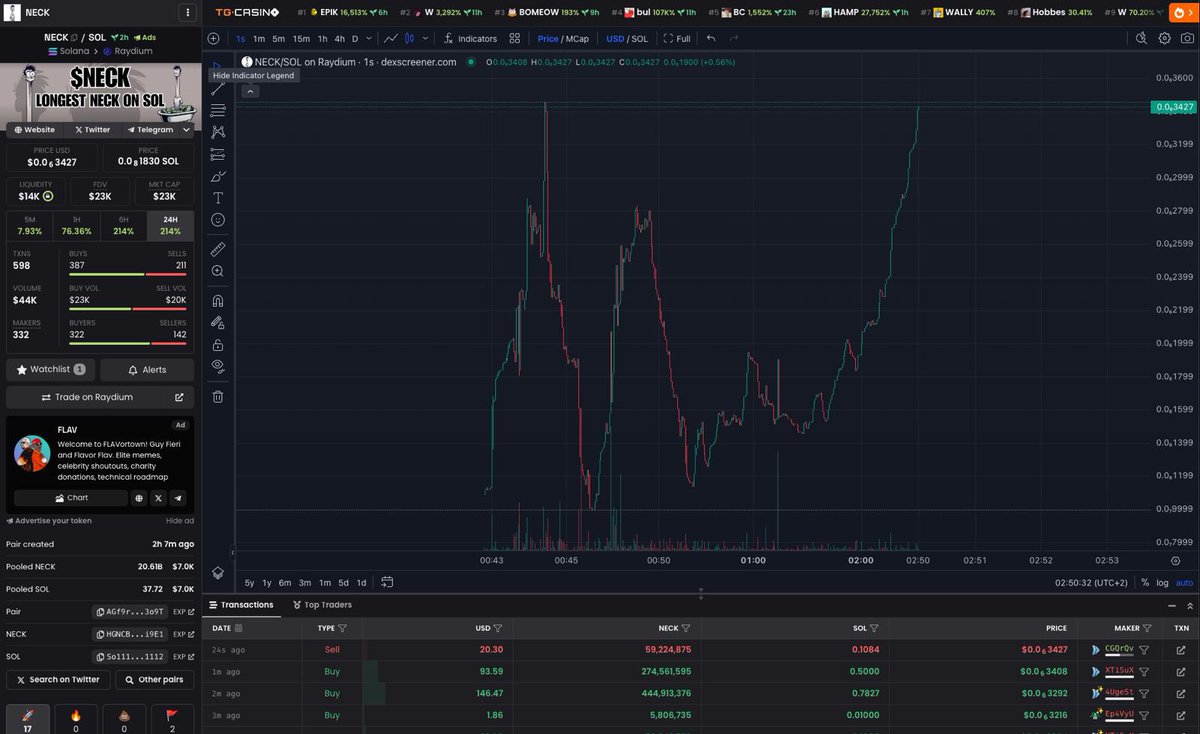This screenshot has height=734, width=1200.
Task: Open the object tree layers icon
Action: 218,572
